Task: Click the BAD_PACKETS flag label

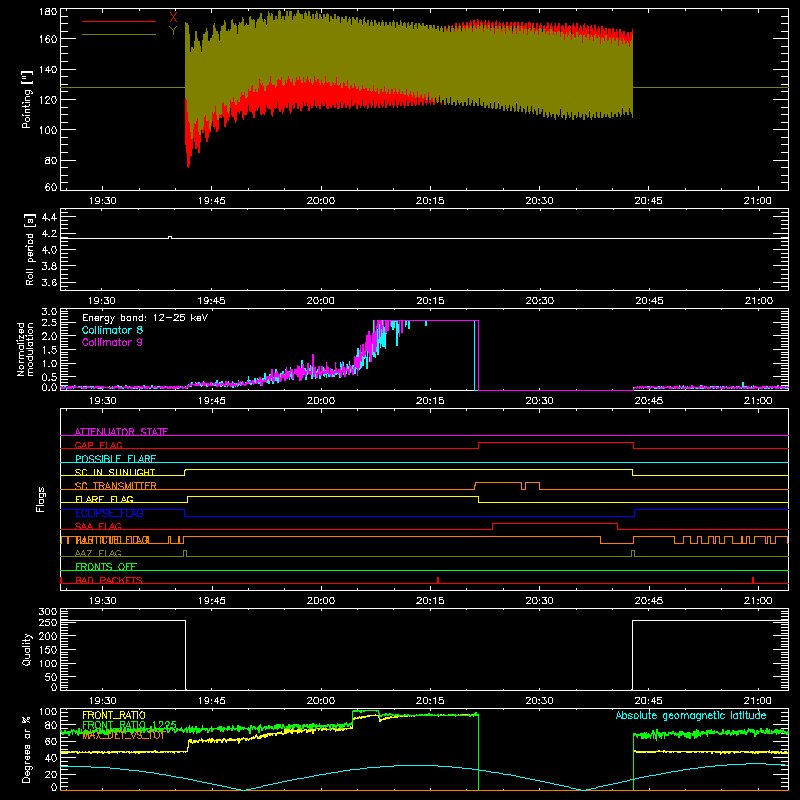Action: [109, 580]
